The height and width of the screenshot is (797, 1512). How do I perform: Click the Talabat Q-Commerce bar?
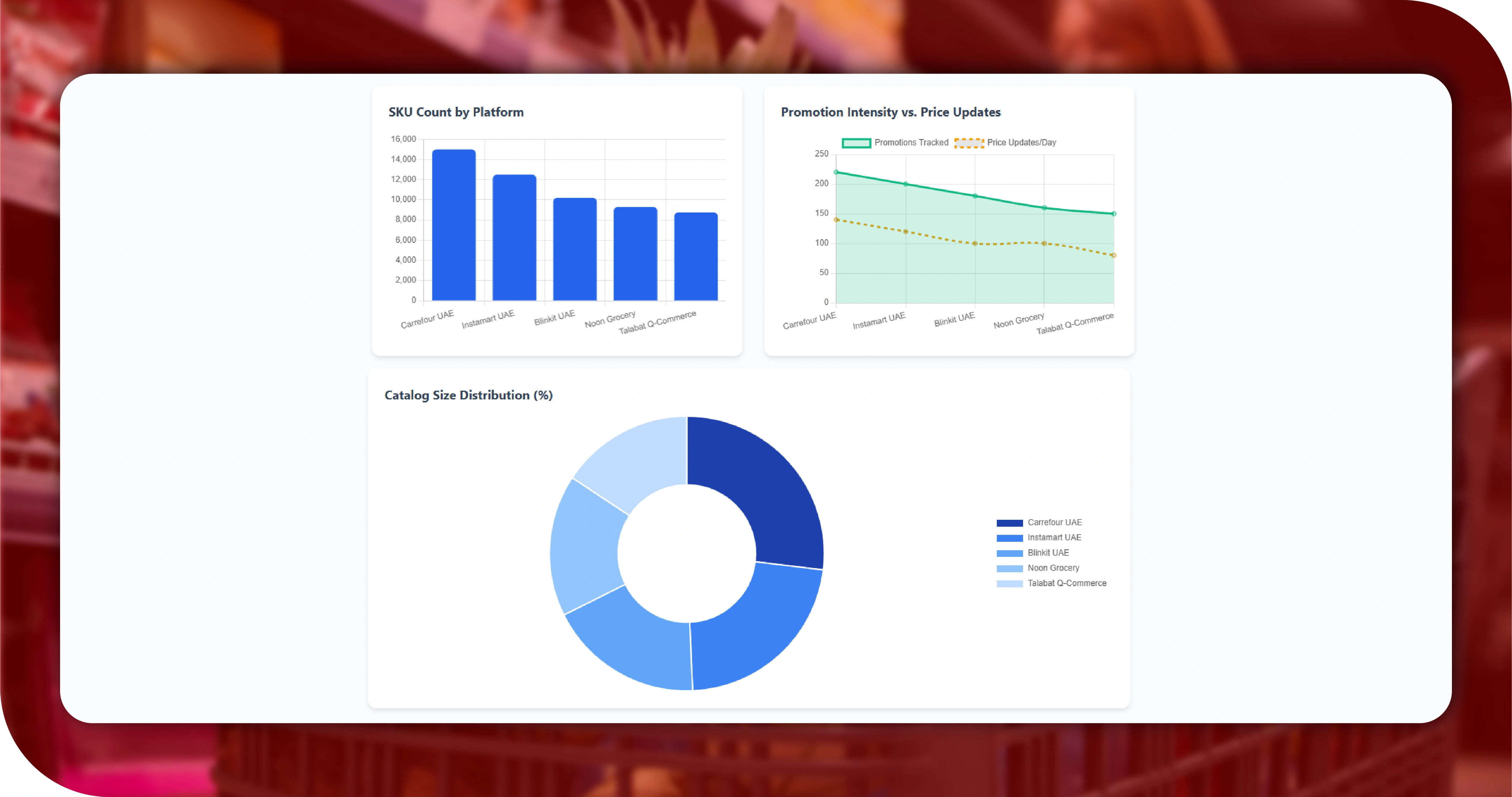[696, 256]
